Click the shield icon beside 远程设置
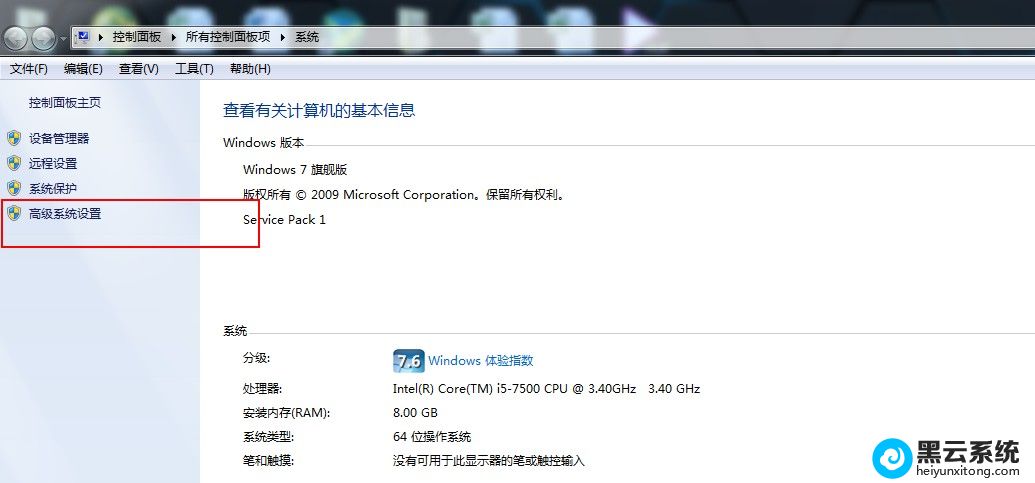 pos(14,163)
